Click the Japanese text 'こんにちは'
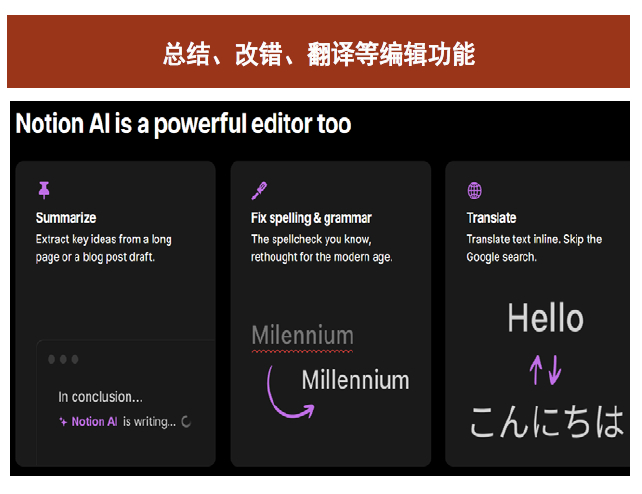Screen dimensions: 642x494 [x=547, y=422]
